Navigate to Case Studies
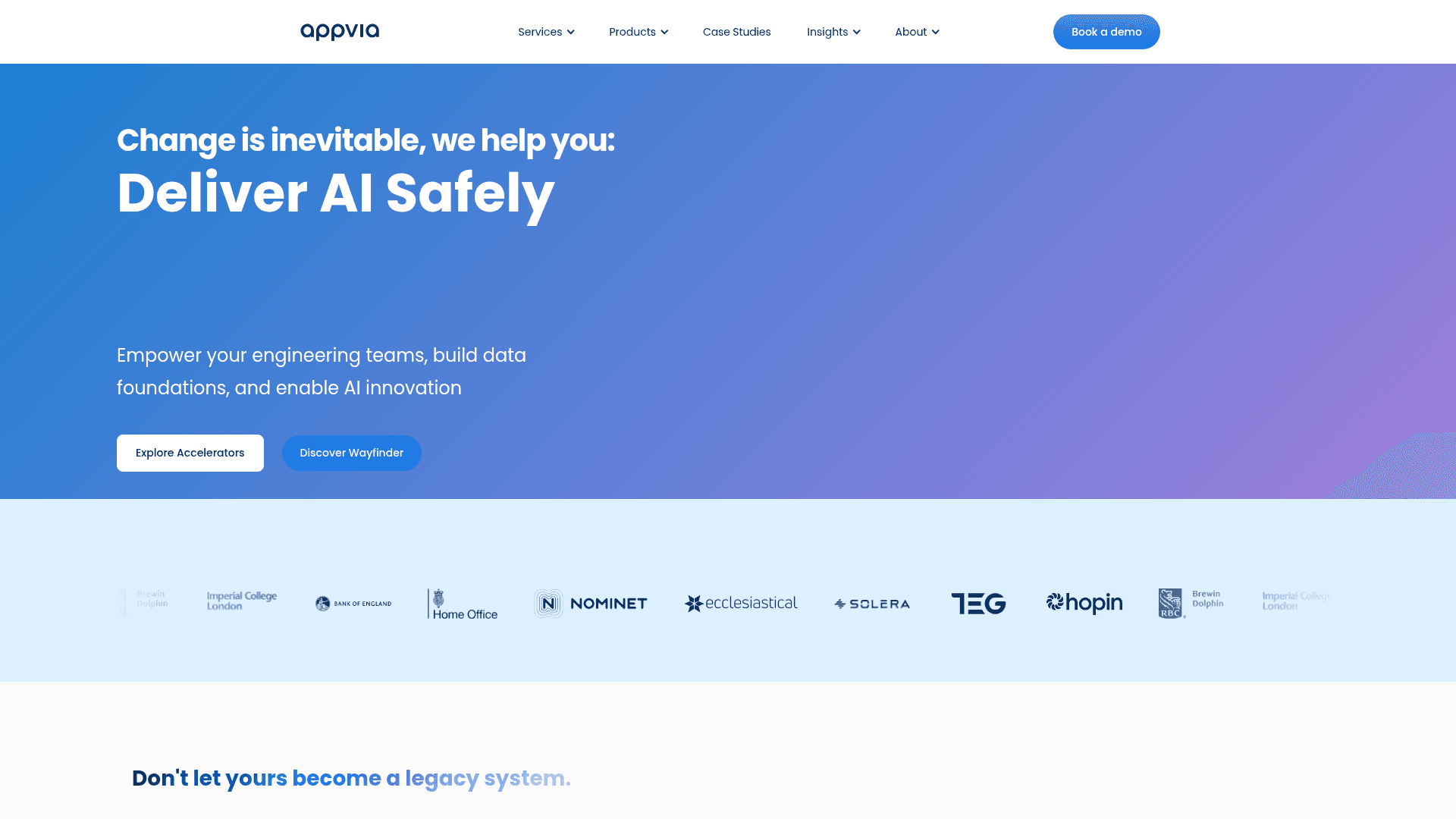 point(736,32)
